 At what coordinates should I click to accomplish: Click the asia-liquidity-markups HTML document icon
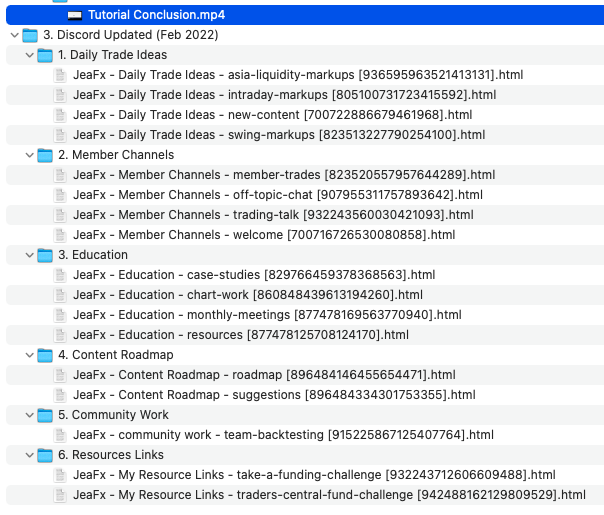60,75
